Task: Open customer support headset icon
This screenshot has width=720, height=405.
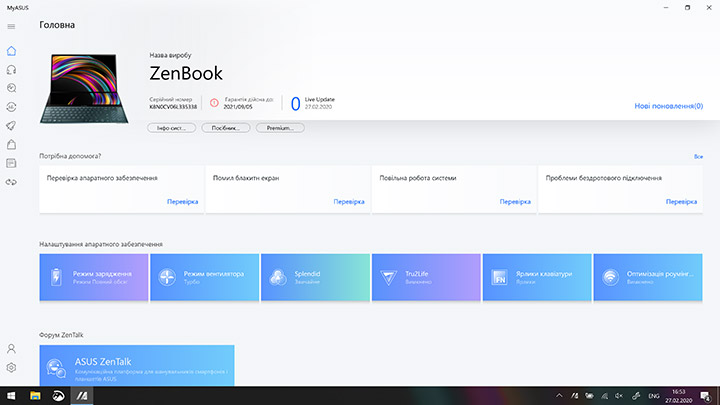Action: pyautogui.click(x=11, y=70)
